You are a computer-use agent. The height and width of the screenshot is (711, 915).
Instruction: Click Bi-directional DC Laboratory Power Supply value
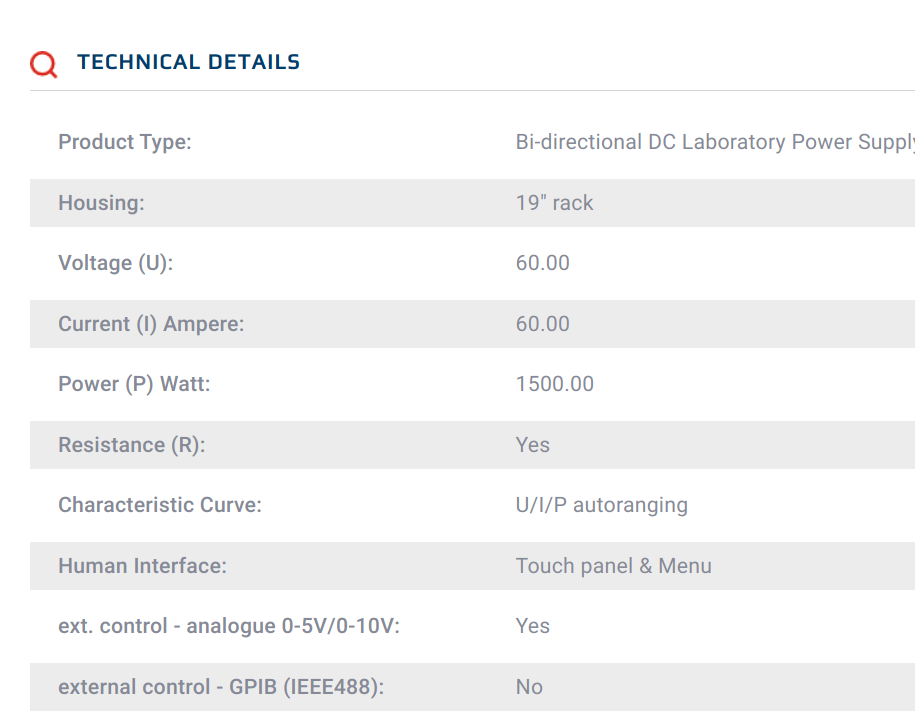pos(715,142)
